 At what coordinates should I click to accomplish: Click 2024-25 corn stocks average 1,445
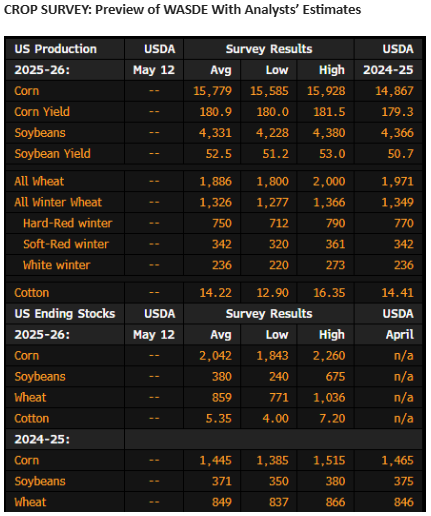click(216, 460)
